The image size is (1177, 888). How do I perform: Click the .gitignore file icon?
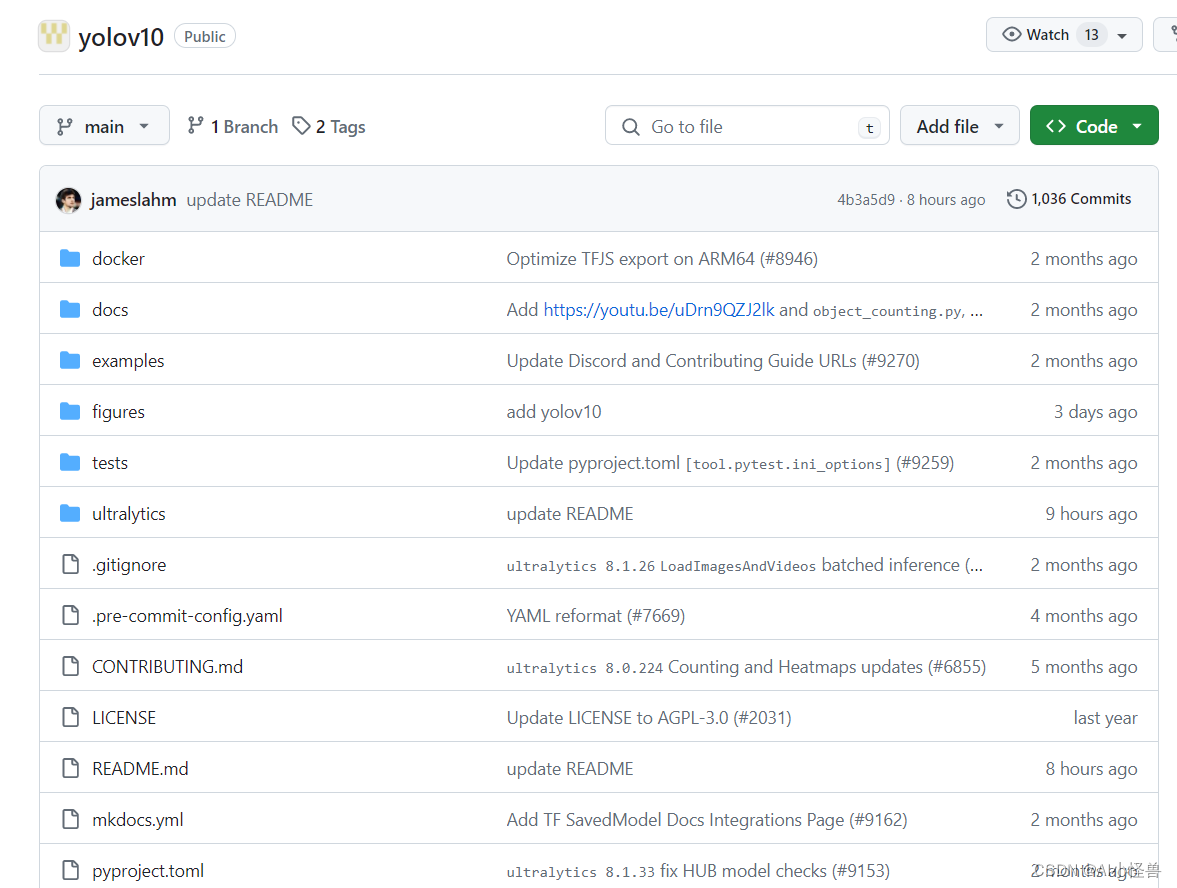pos(71,564)
